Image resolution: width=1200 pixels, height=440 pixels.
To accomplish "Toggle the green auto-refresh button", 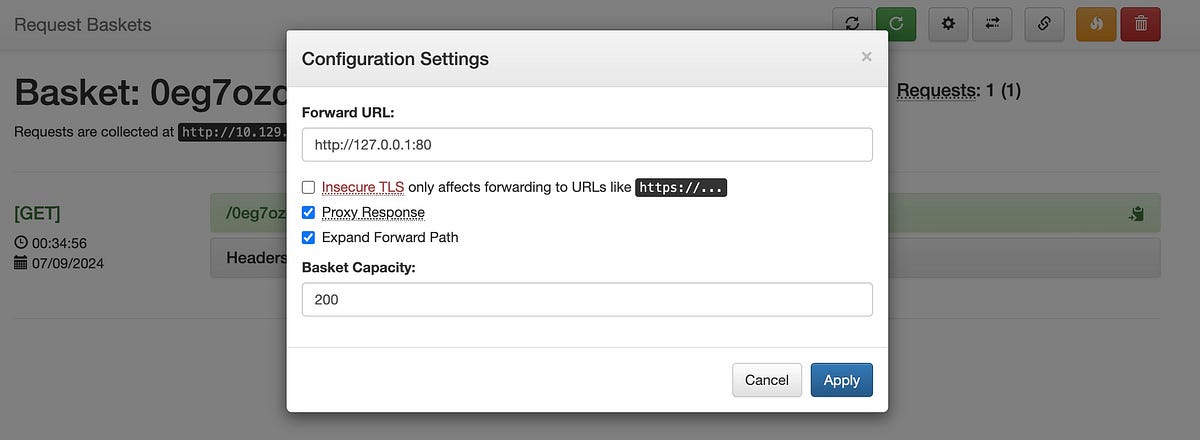I will pos(896,24).
